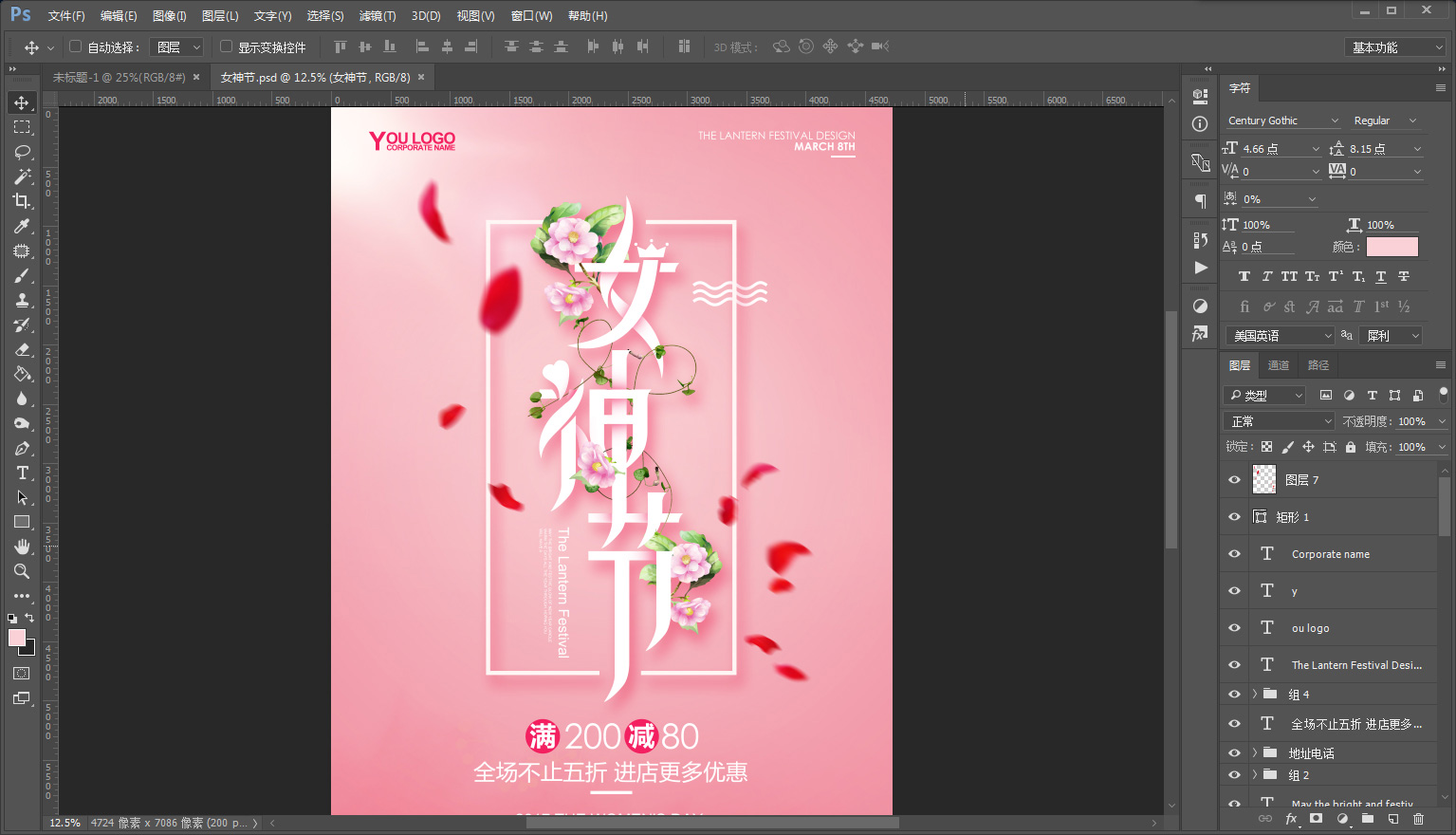The image size is (1456, 835).
Task: Delete layer with trash icon
Action: click(x=1418, y=818)
